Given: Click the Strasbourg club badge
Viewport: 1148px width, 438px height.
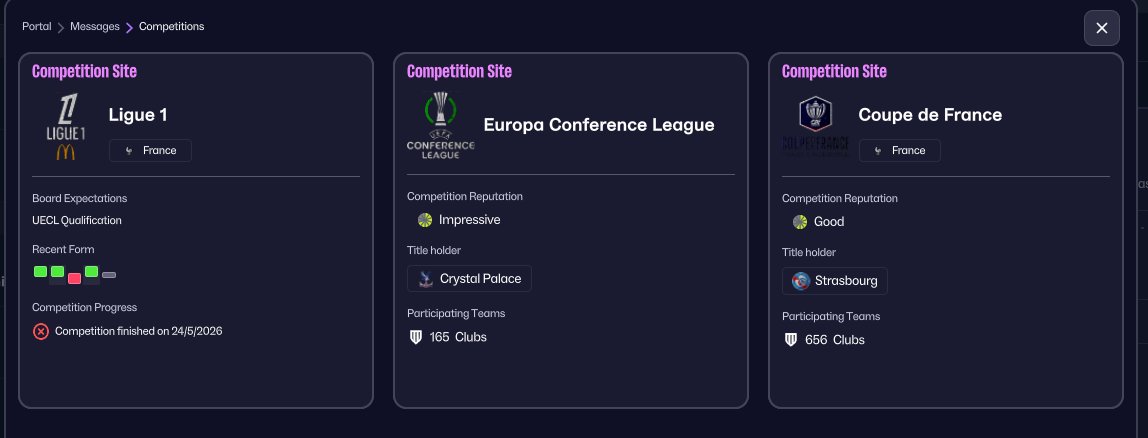Looking at the screenshot, I should (800, 281).
